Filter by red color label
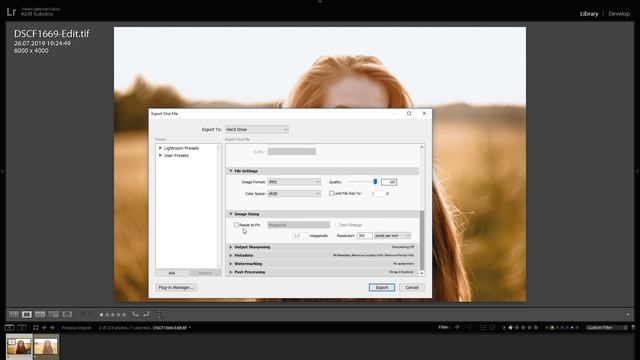This screenshot has height=360, width=640. point(547,327)
